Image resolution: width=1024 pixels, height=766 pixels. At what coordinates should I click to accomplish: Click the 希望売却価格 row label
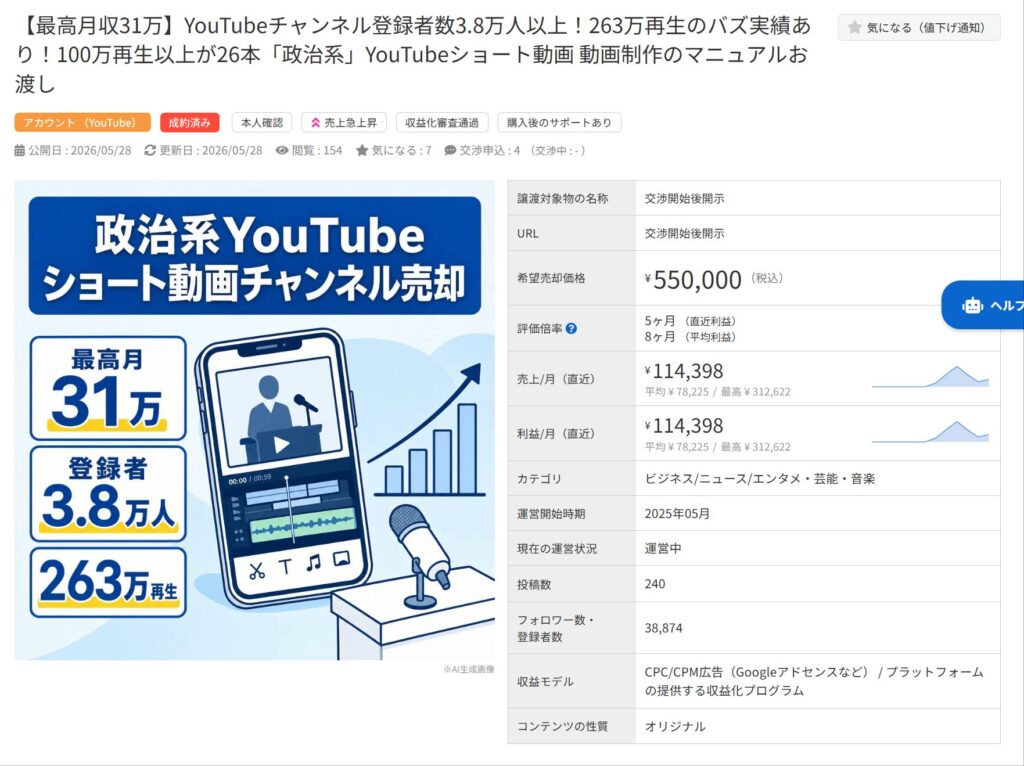[551, 278]
